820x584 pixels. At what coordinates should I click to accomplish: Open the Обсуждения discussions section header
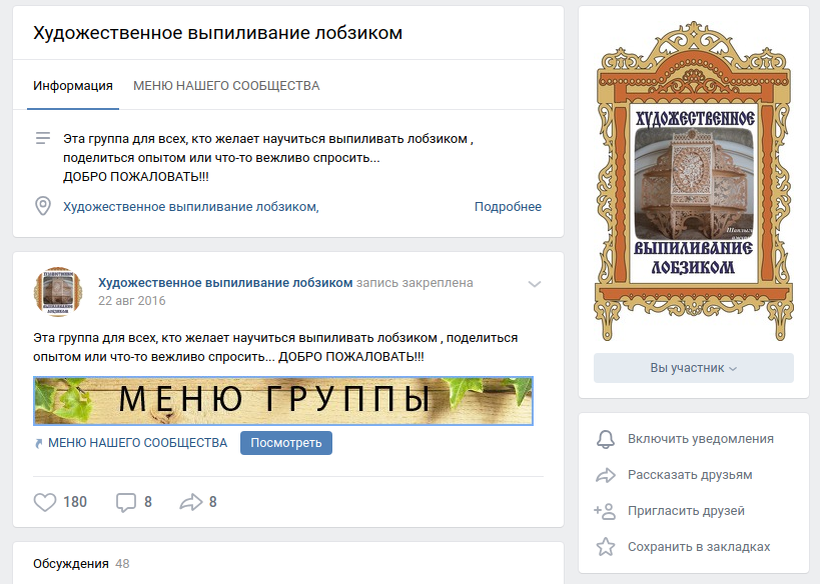(x=71, y=564)
